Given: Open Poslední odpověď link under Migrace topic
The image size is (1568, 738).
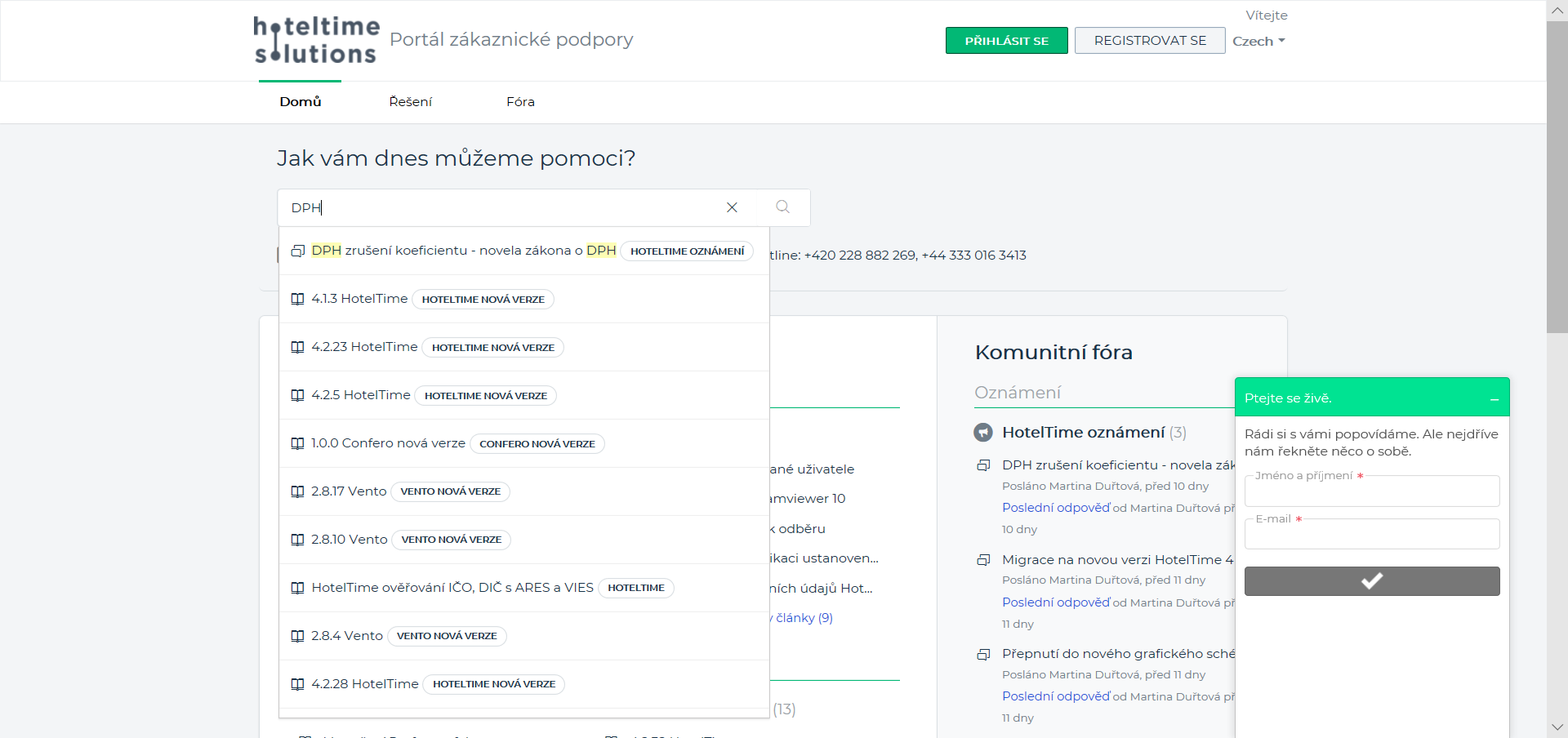Looking at the screenshot, I should (1056, 602).
